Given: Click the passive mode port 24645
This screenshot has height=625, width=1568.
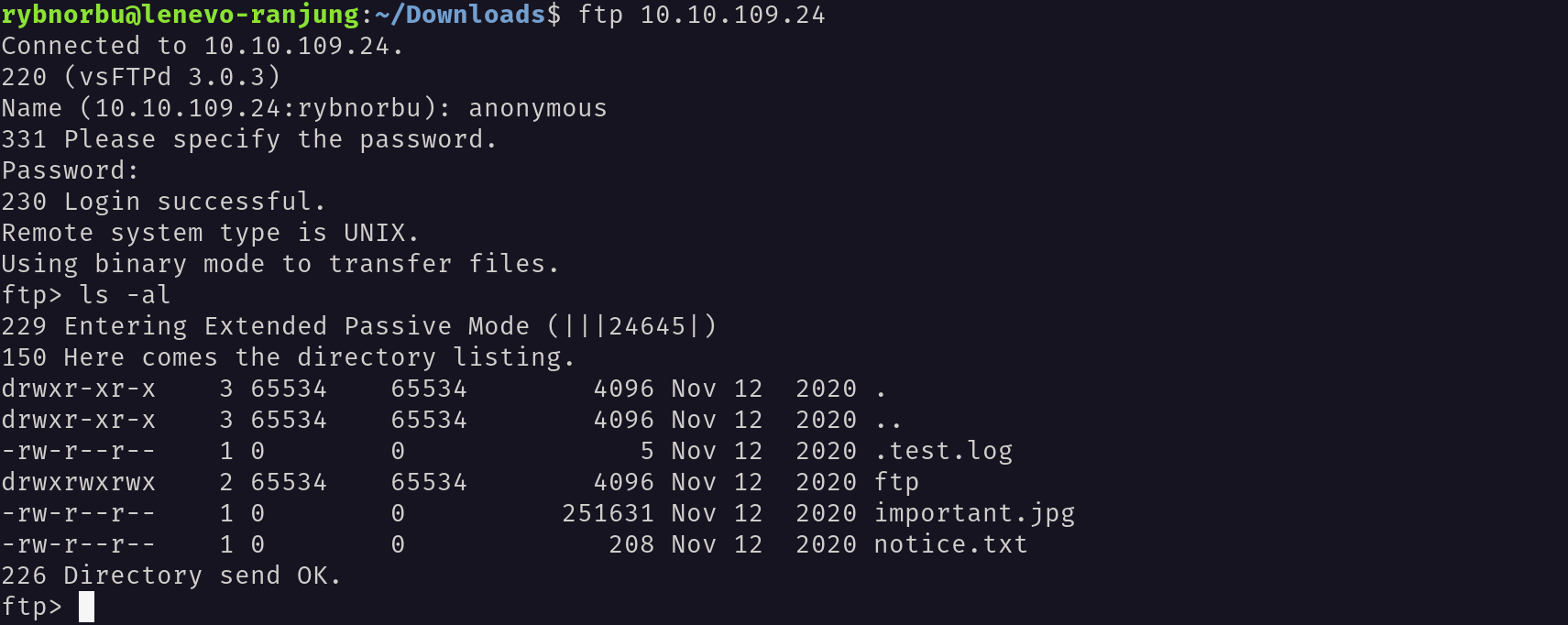Looking at the screenshot, I should (x=648, y=326).
